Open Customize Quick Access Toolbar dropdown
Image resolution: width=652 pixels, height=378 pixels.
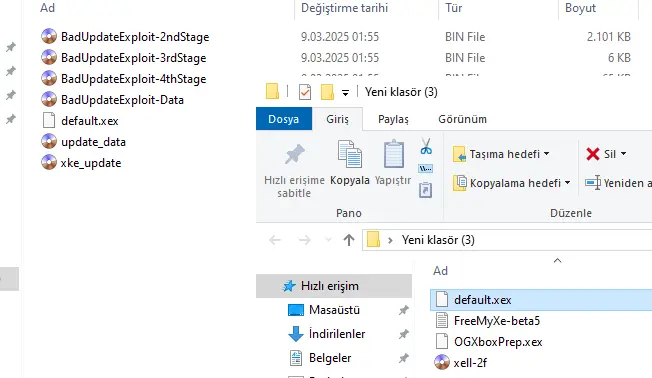coord(345,93)
